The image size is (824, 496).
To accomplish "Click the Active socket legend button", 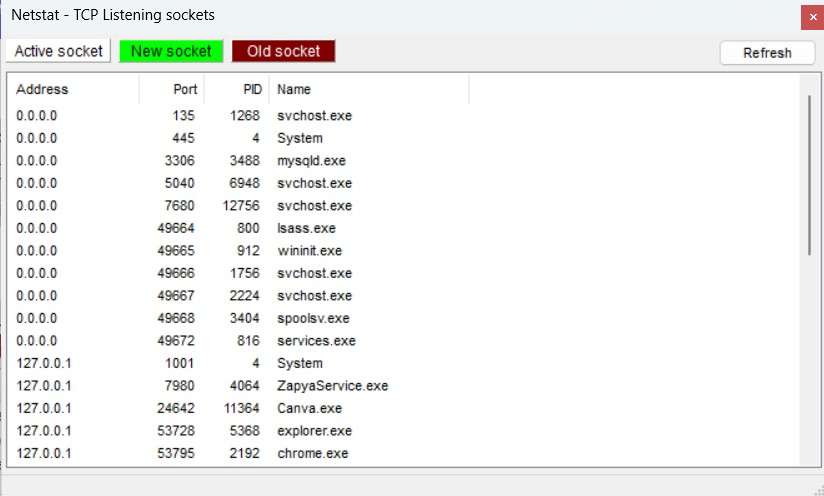I will point(58,51).
